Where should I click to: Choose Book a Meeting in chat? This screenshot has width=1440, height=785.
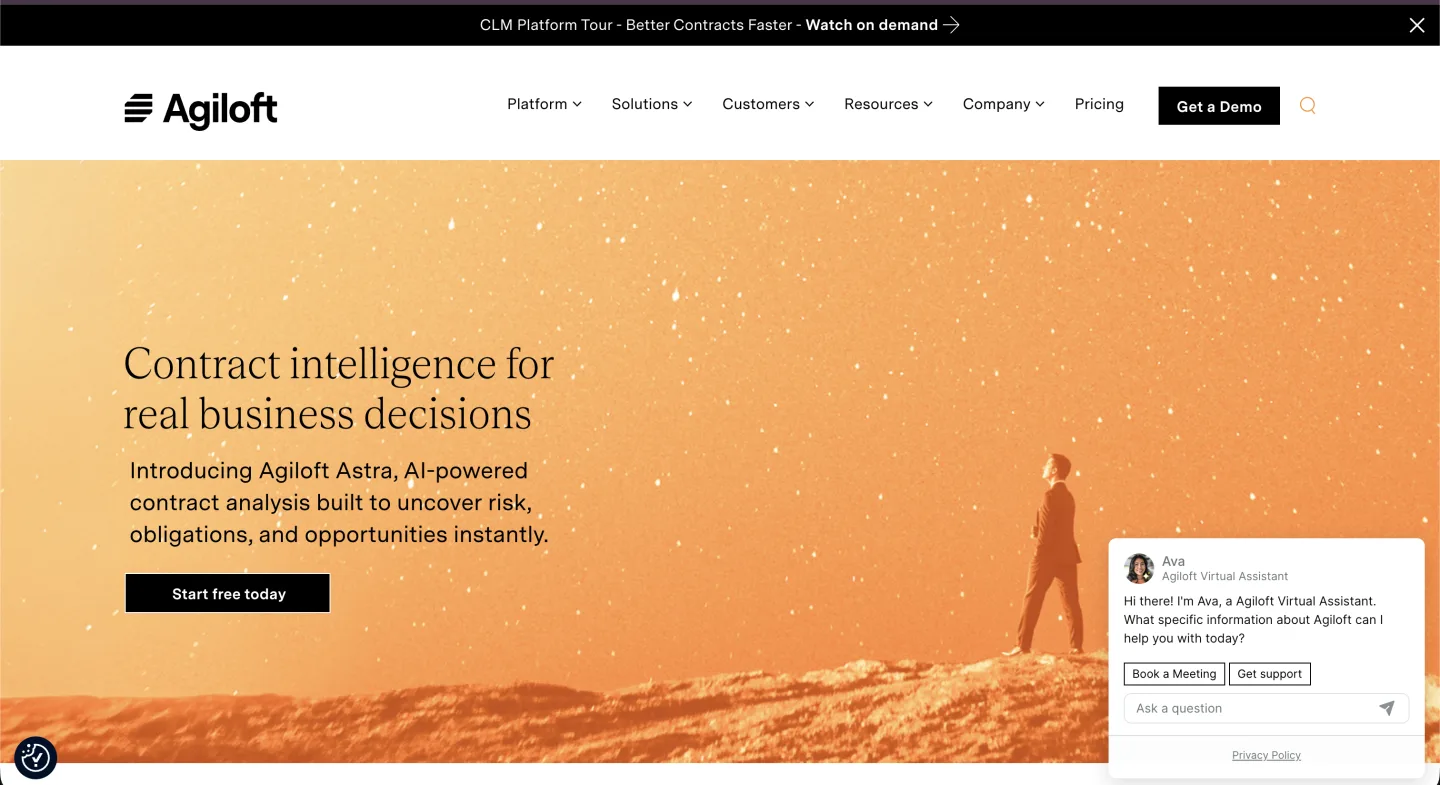pyautogui.click(x=1174, y=674)
